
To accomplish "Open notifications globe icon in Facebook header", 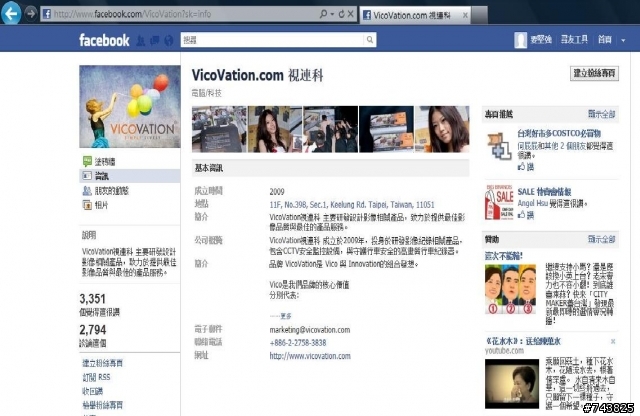I will pos(169,40).
